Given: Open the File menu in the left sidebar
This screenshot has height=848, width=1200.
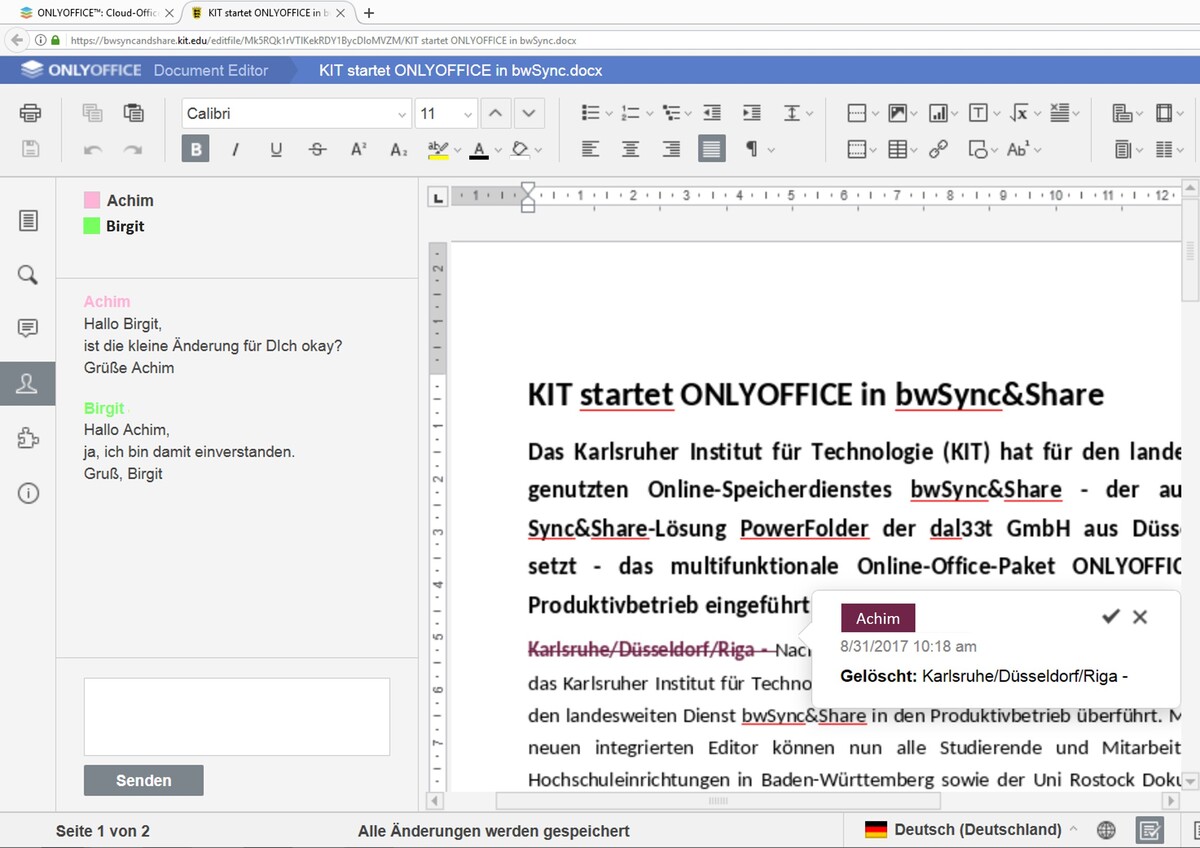Looking at the screenshot, I should 28,220.
